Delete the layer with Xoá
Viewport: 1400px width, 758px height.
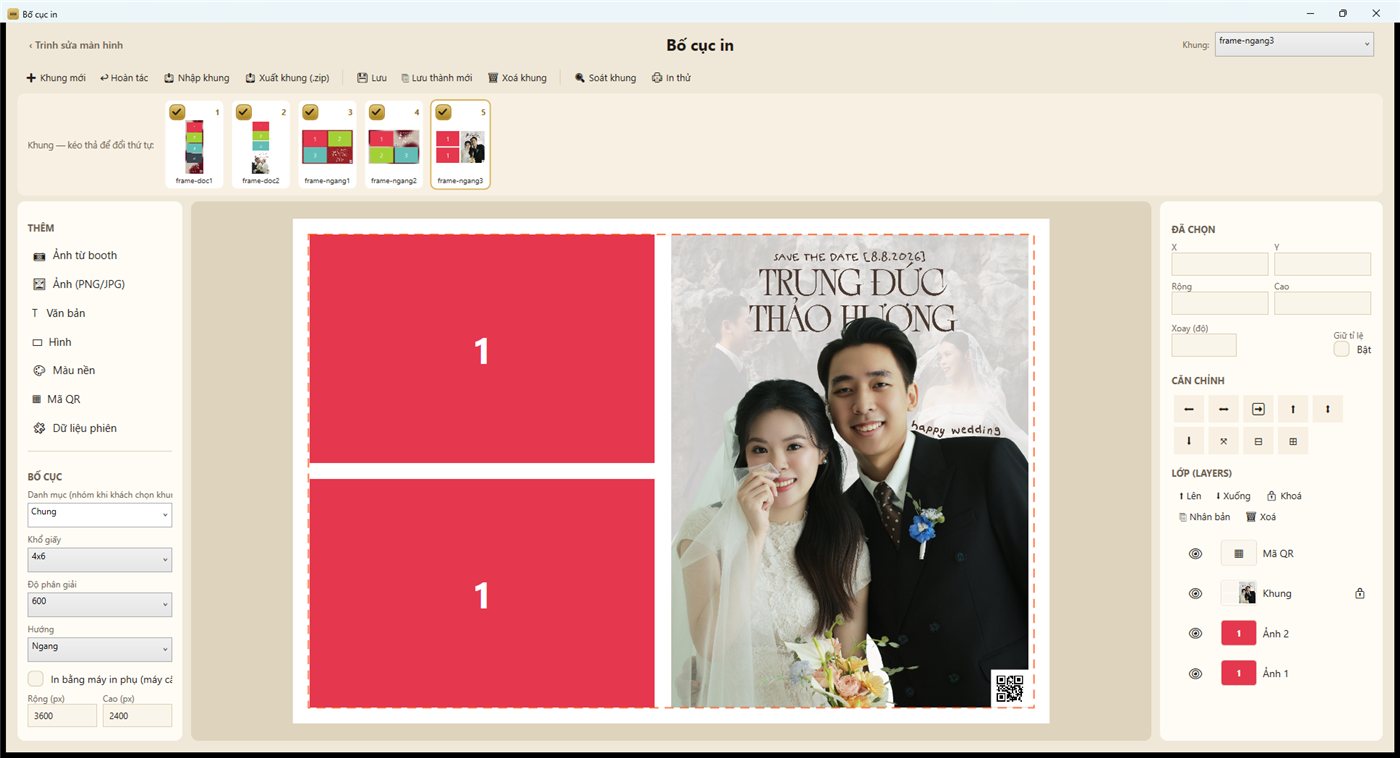click(1261, 517)
